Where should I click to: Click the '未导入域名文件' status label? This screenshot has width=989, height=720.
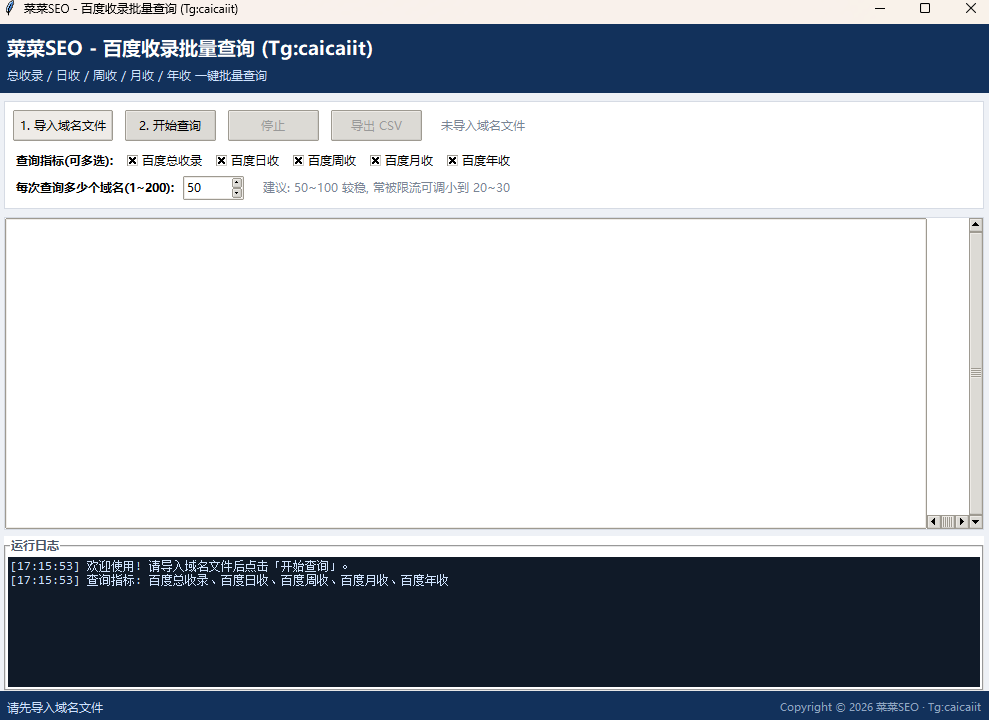(483, 125)
